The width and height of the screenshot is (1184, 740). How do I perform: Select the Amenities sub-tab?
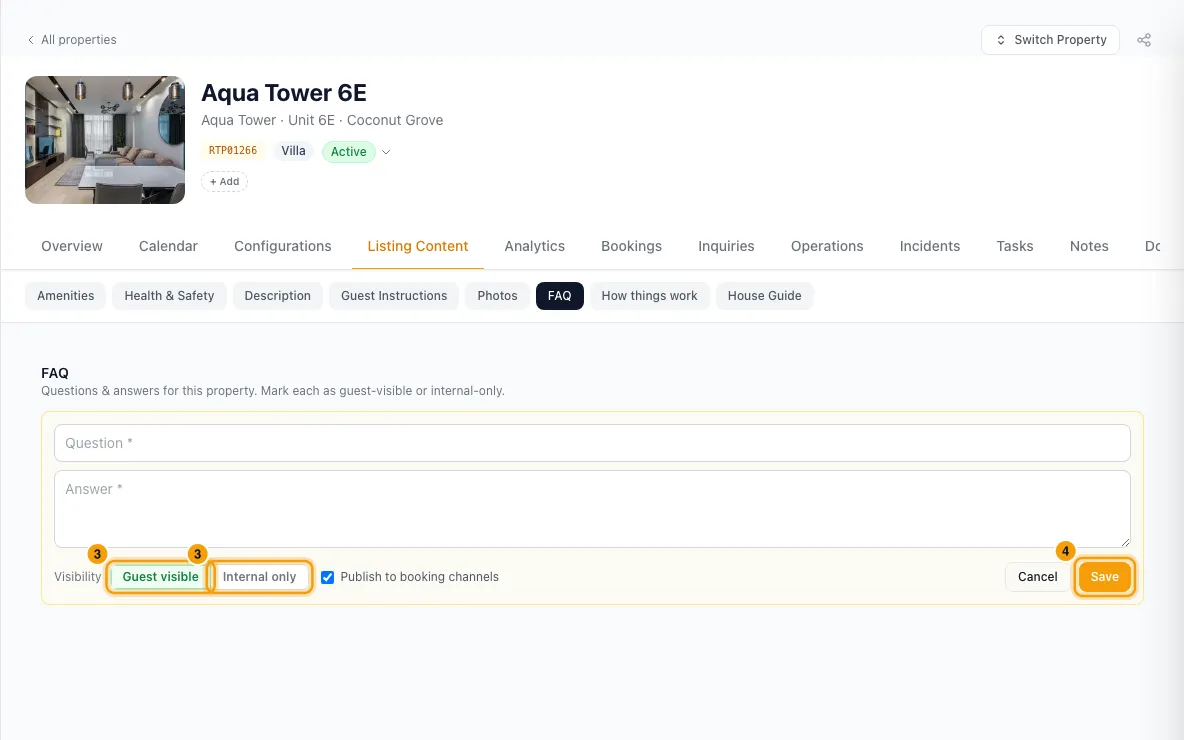pyautogui.click(x=66, y=296)
